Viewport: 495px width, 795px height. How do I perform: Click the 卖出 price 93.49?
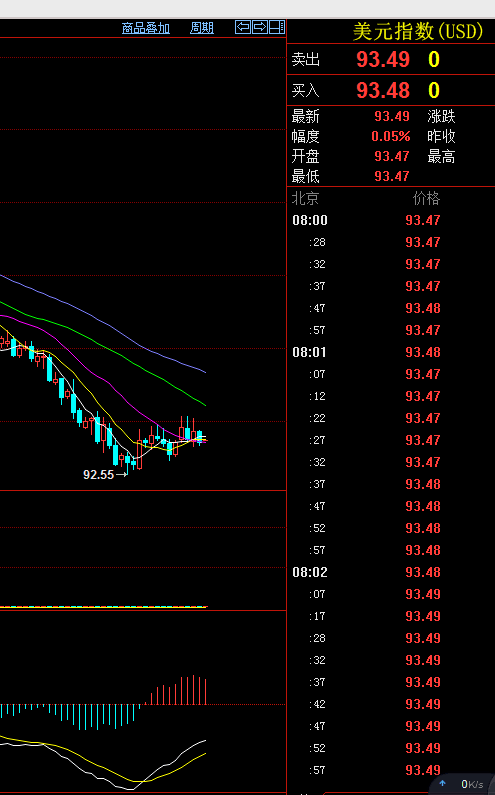pos(383,59)
